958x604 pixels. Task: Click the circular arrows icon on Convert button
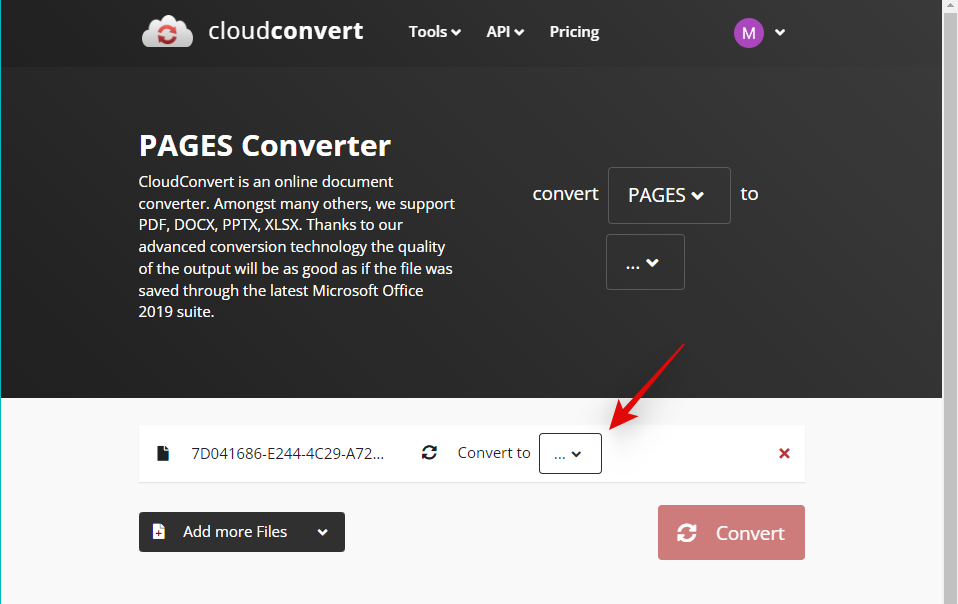(x=687, y=532)
